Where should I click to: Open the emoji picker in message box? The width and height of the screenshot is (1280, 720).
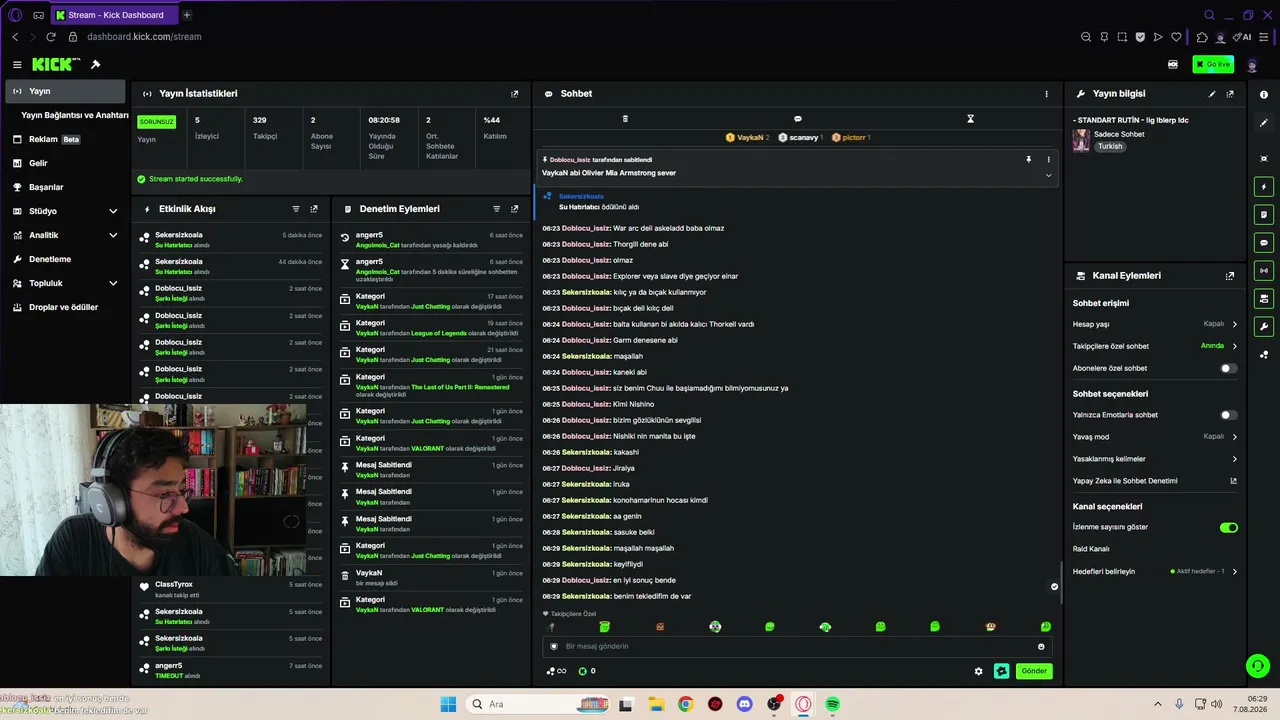(x=1041, y=646)
